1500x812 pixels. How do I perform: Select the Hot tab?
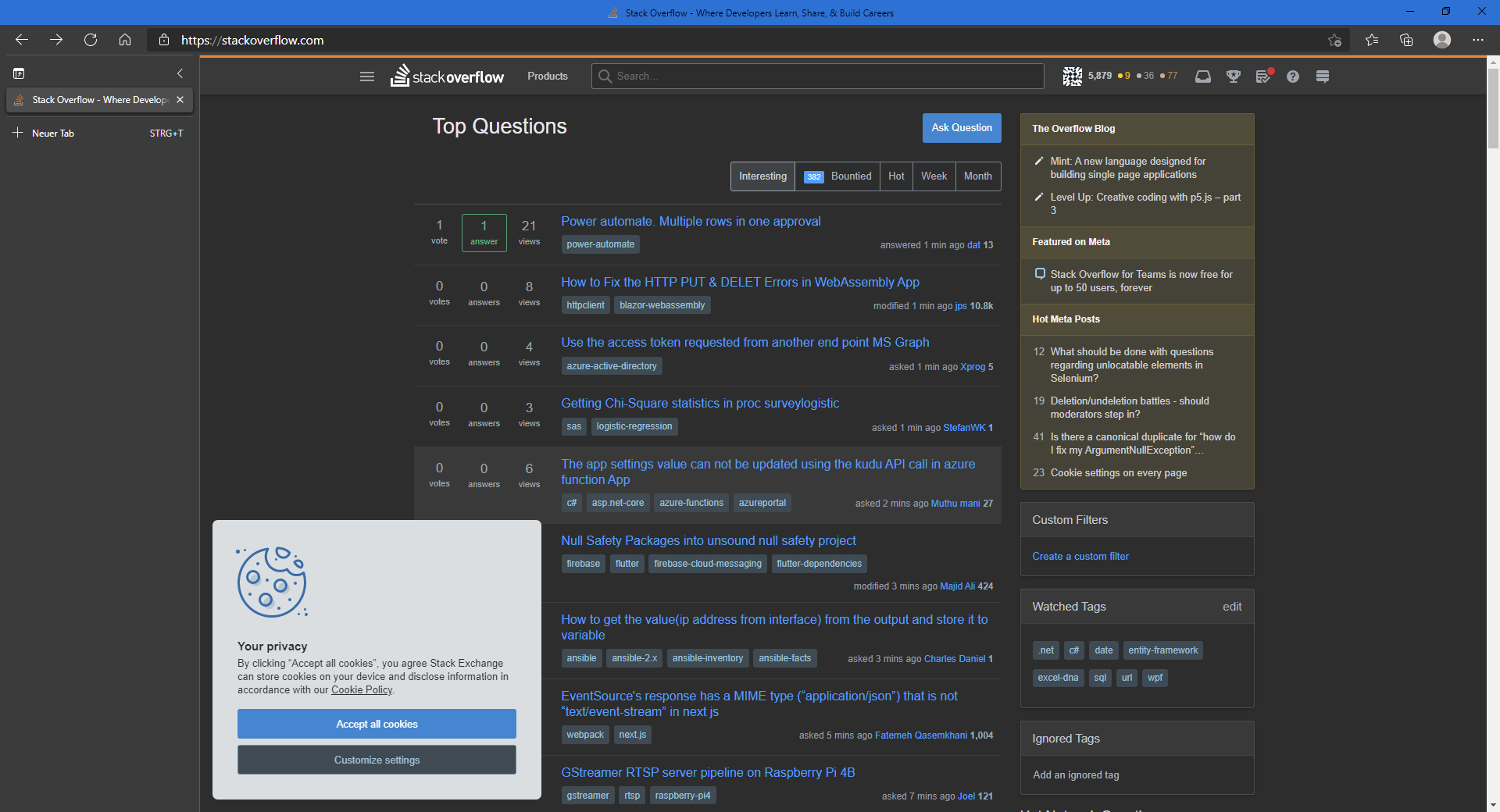(x=896, y=176)
